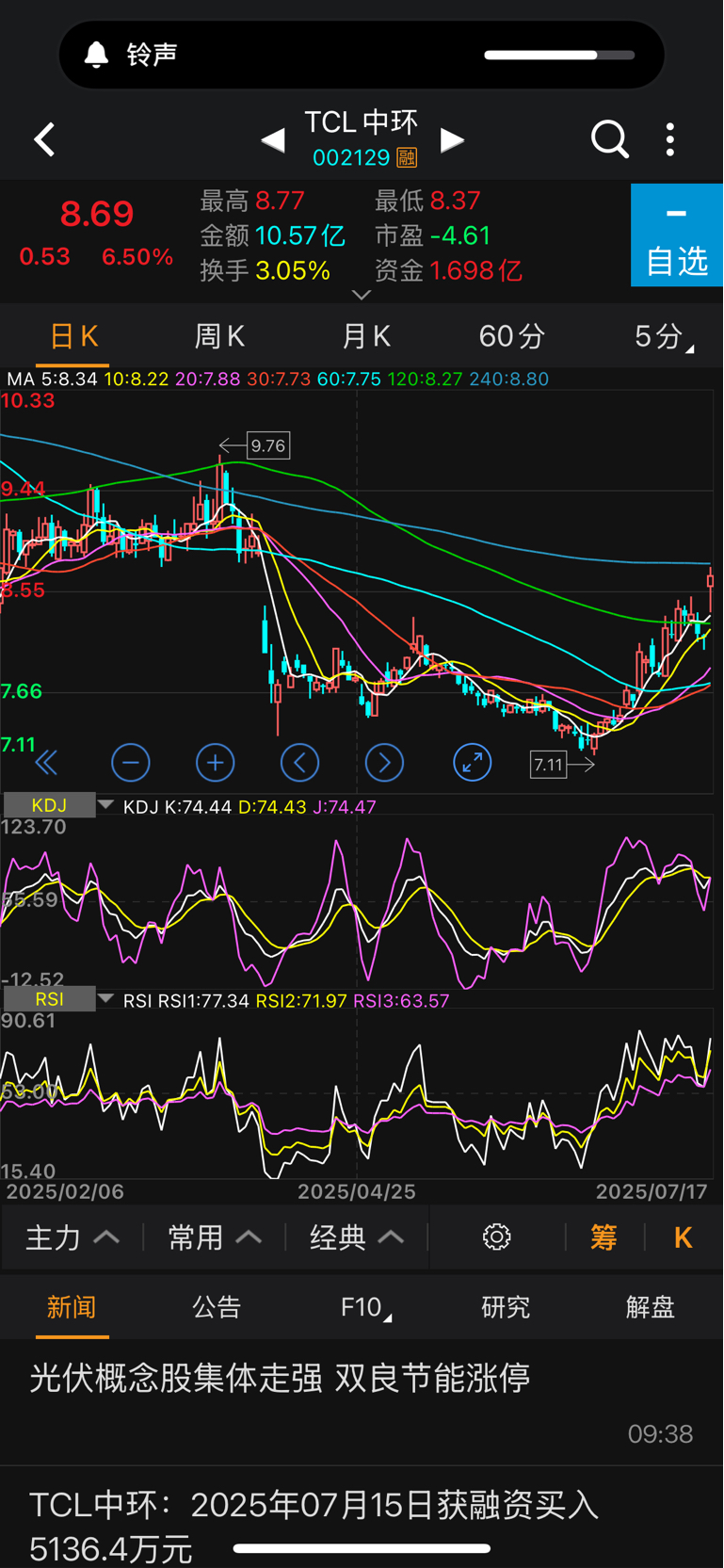The width and height of the screenshot is (724, 1568).
Task: Go back with the left chevron
Action: point(44,139)
